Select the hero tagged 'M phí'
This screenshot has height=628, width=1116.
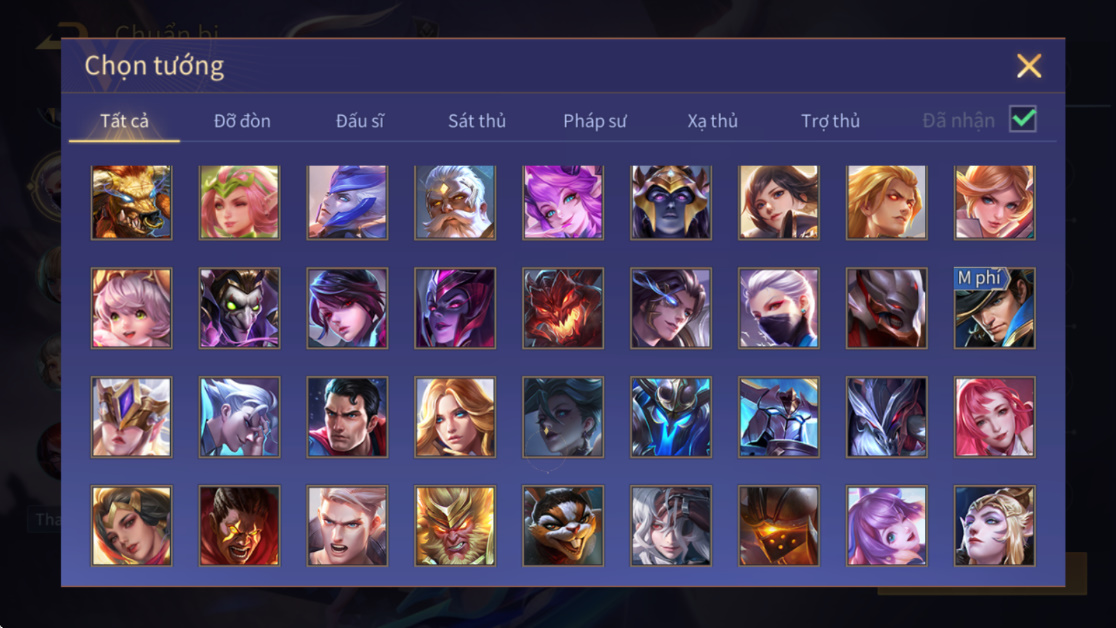pos(994,308)
